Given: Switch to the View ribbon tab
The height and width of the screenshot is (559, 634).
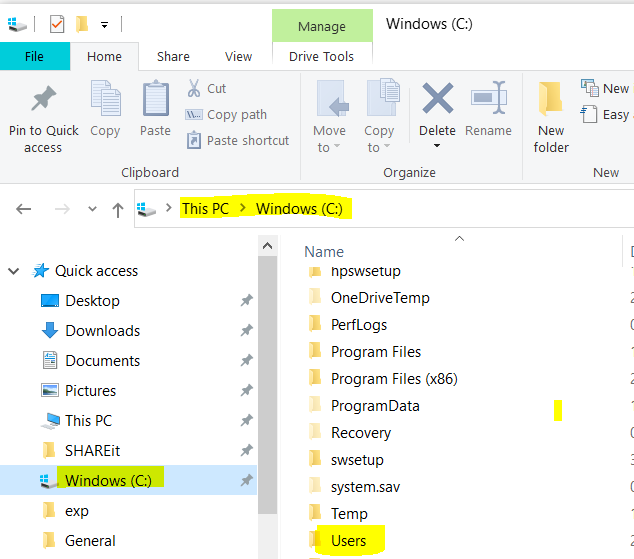Looking at the screenshot, I should tap(239, 56).
